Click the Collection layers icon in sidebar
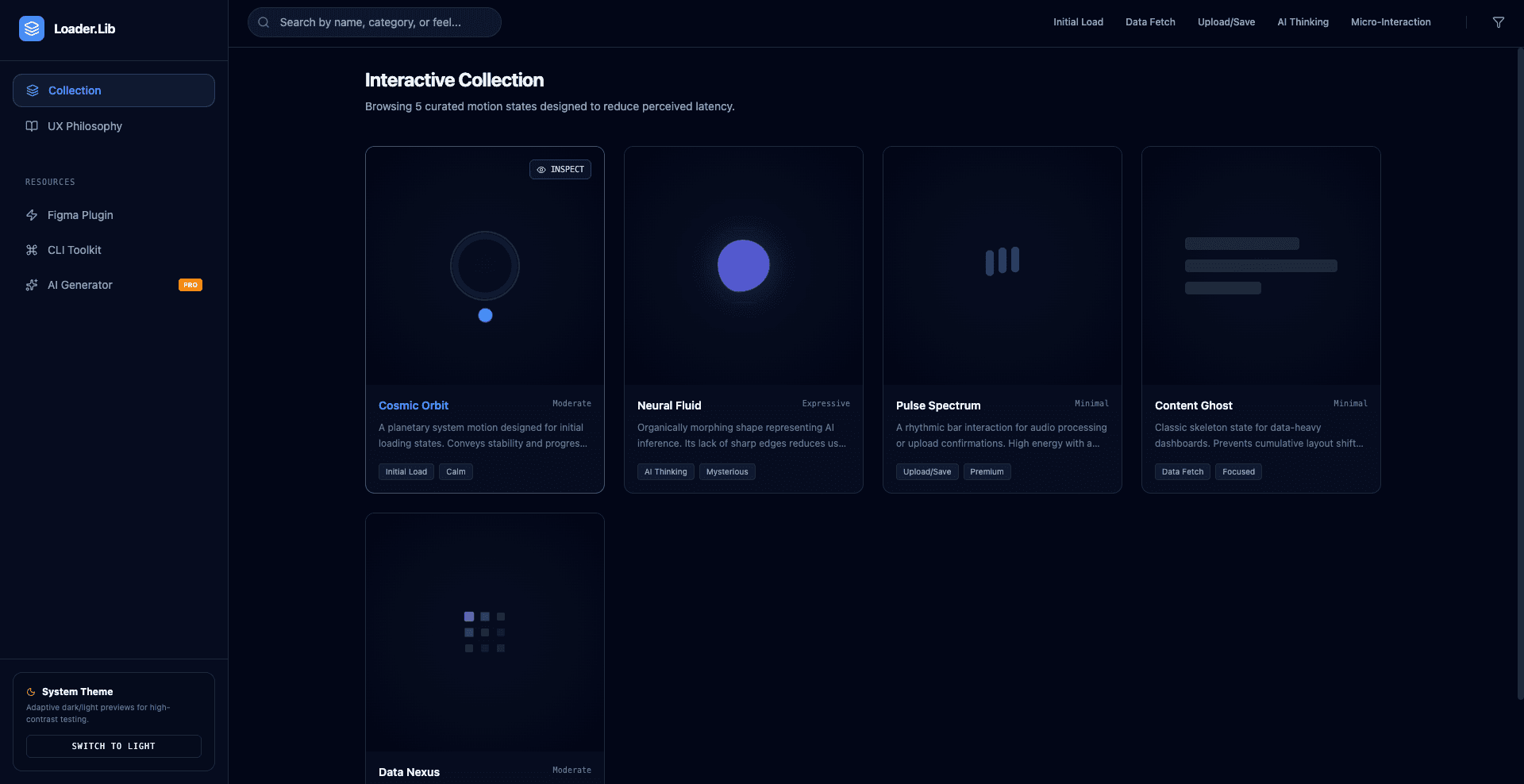Image resolution: width=1524 pixels, height=784 pixels. pos(33,90)
